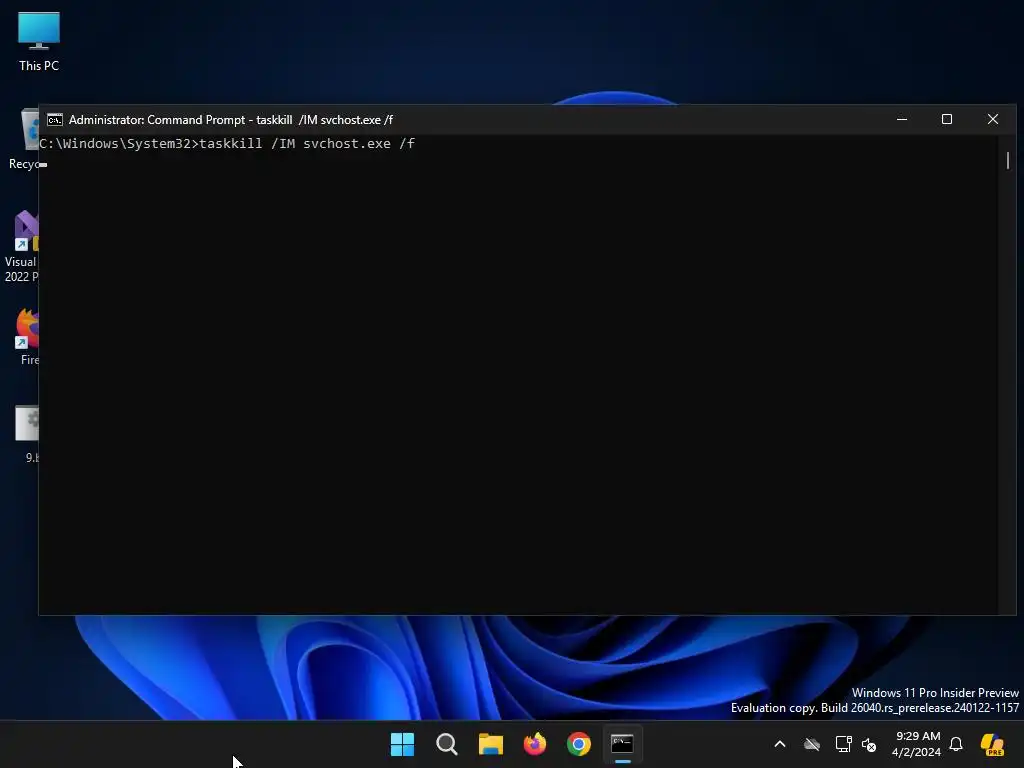Open the This PC desktop icon
Image resolution: width=1024 pixels, height=768 pixels.
(39, 42)
